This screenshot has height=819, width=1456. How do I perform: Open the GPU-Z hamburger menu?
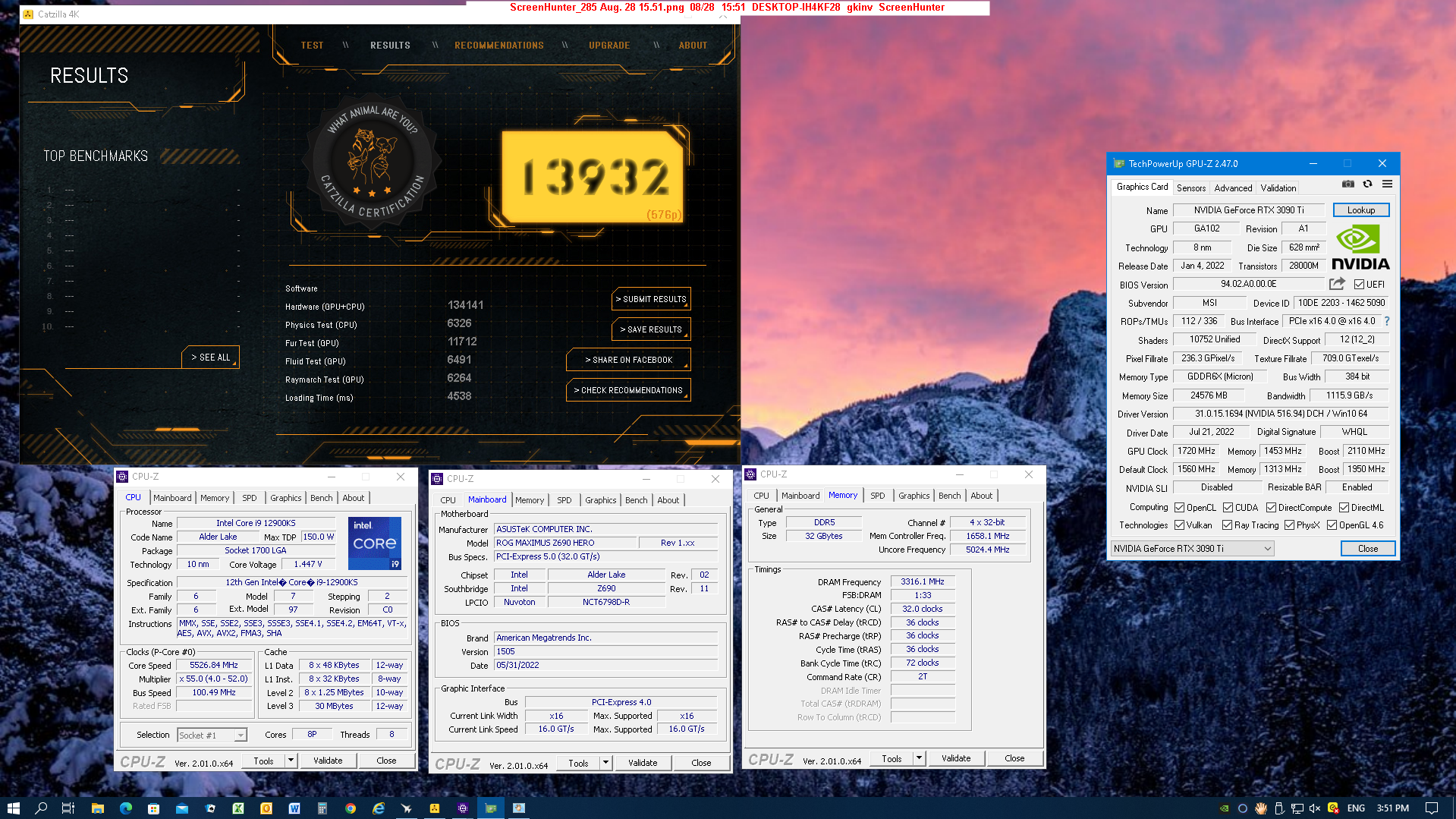(x=1387, y=184)
